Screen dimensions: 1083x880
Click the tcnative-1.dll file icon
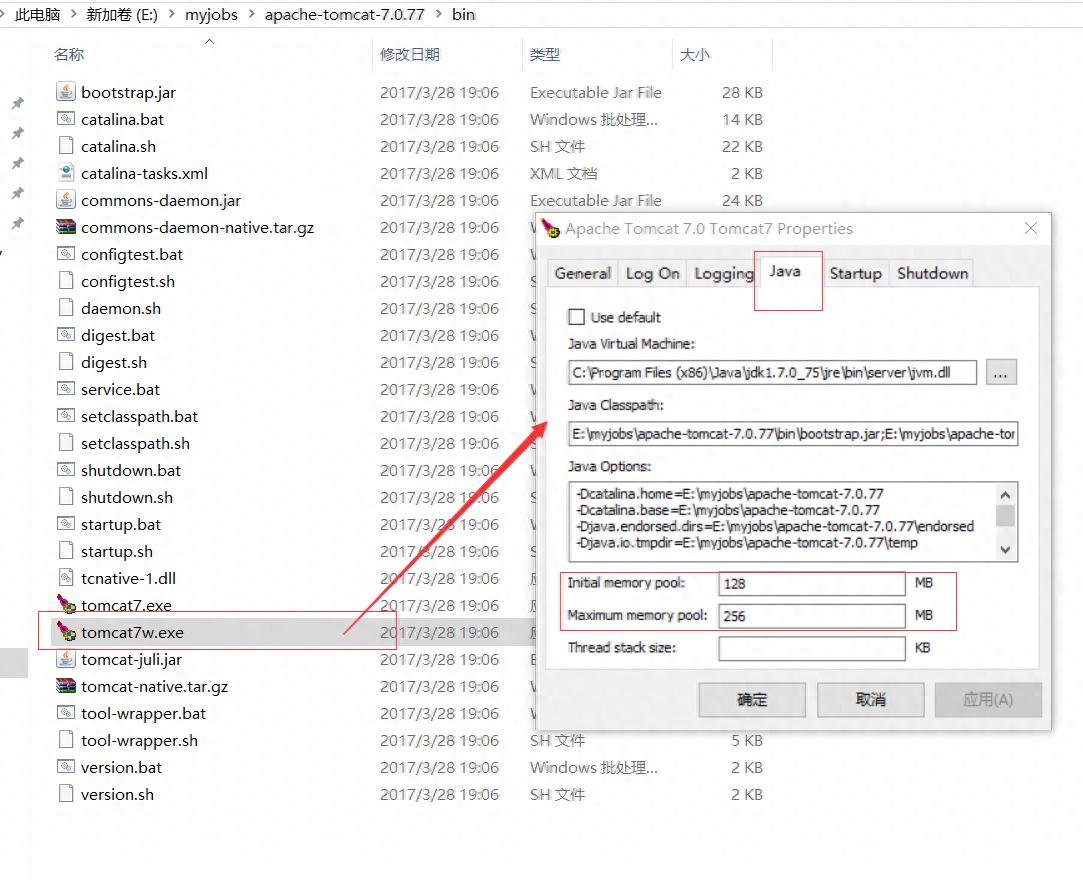(66, 577)
